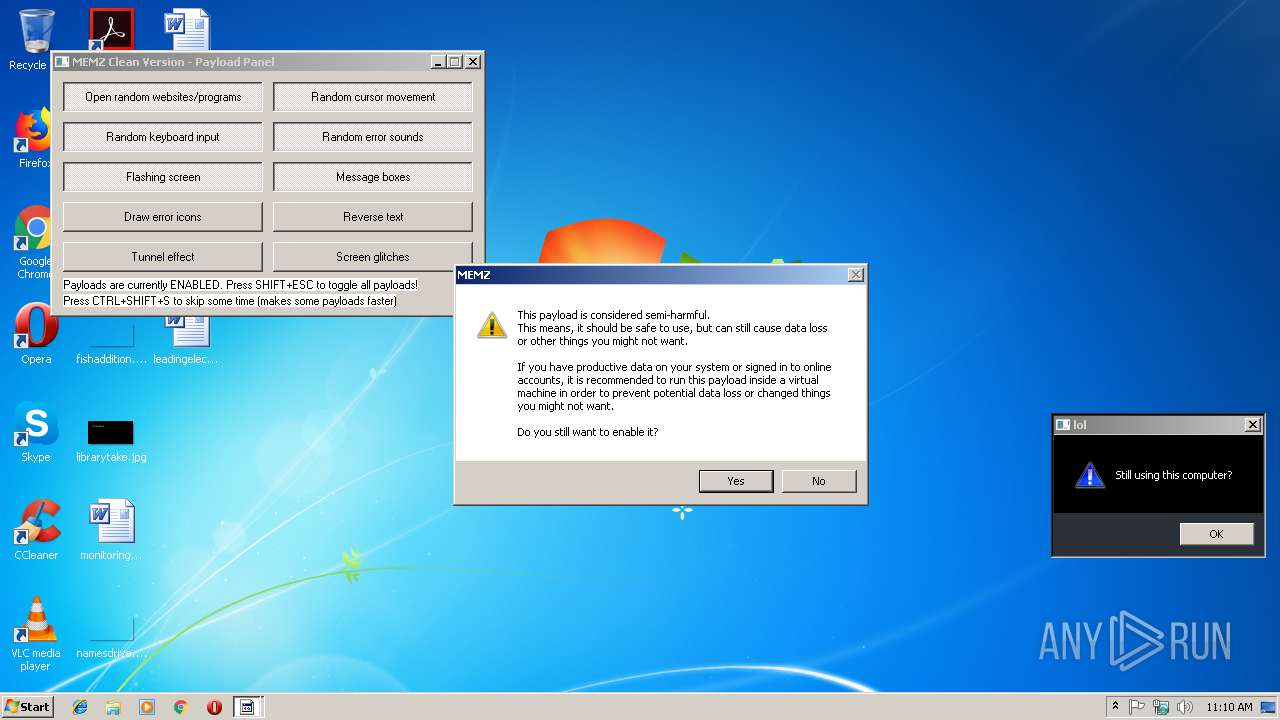Close the lol message box

(x=1252, y=425)
